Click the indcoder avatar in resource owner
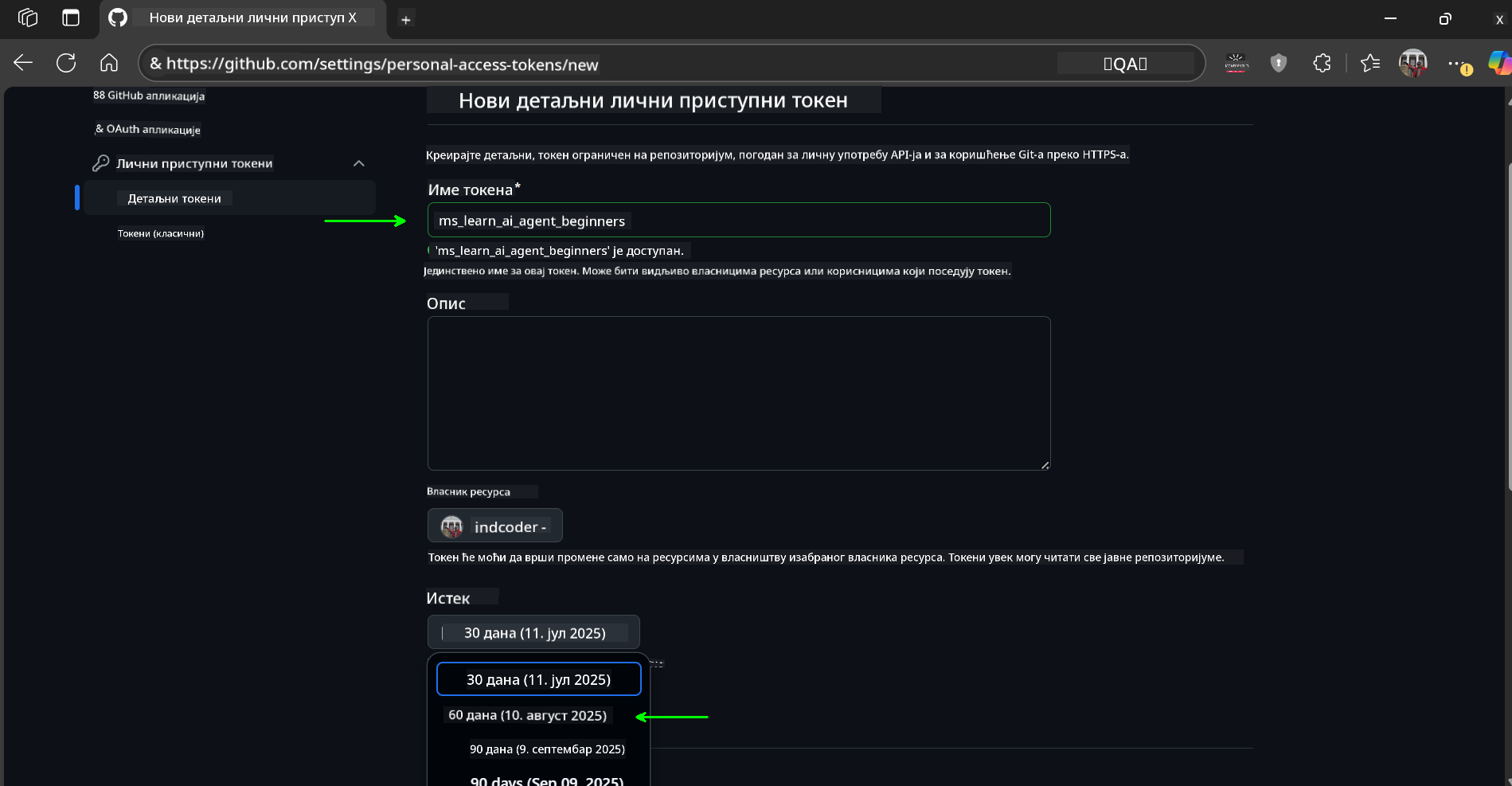This screenshot has height=786, width=1512. click(452, 526)
